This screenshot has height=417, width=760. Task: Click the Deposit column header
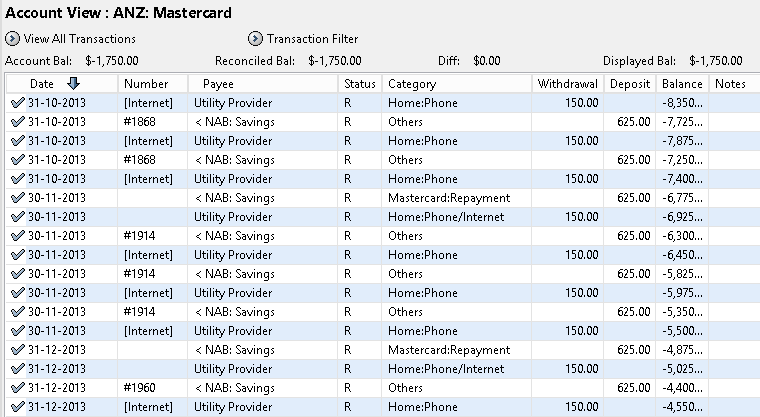630,84
